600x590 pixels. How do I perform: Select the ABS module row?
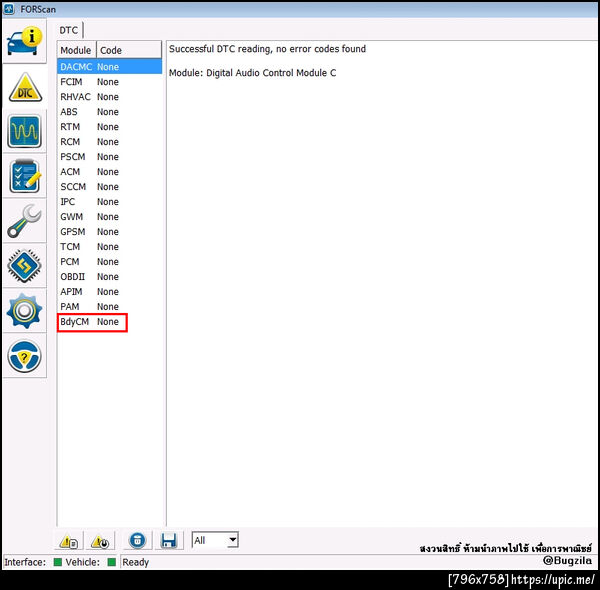(x=109, y=112)
